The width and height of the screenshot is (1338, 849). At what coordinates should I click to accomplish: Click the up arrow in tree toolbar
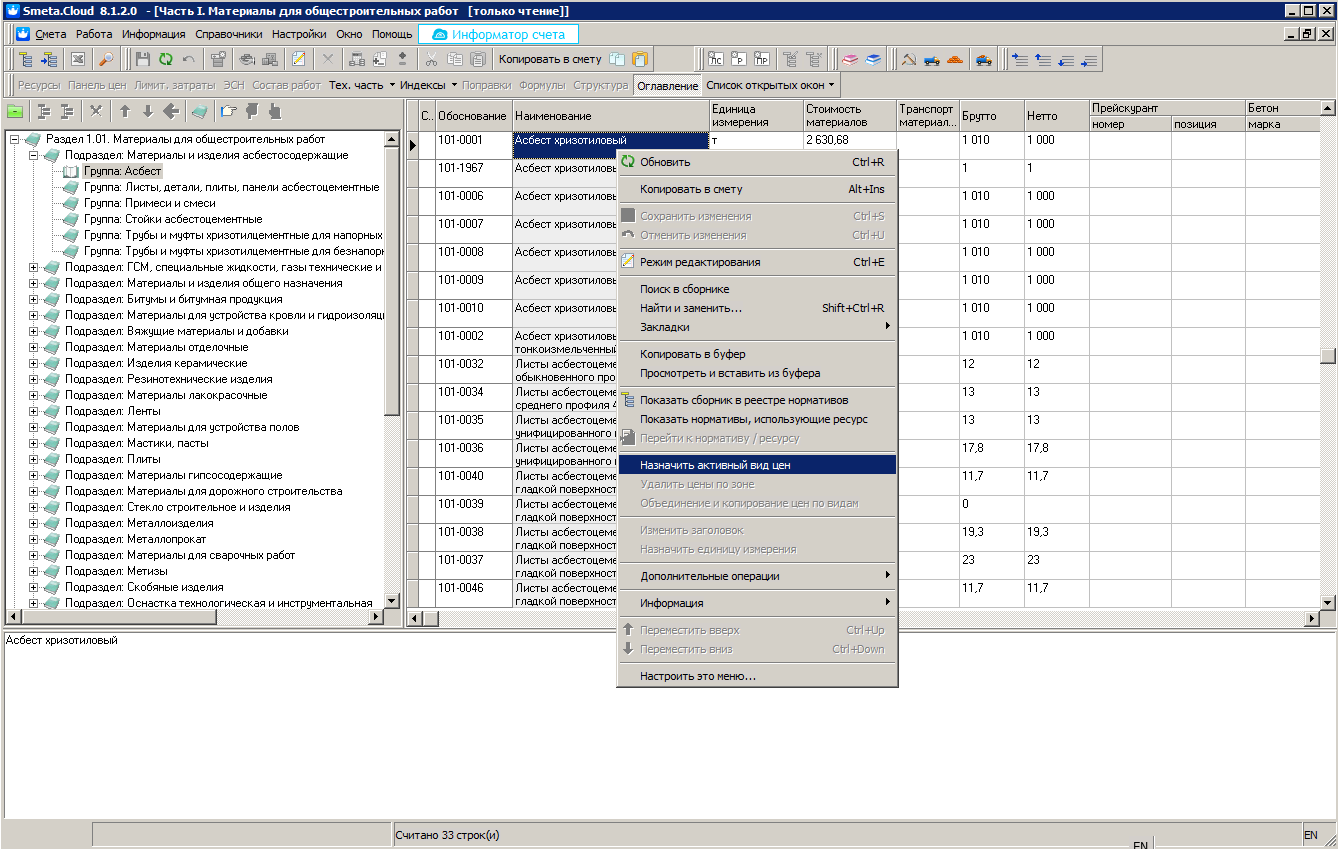pos(125,111)
